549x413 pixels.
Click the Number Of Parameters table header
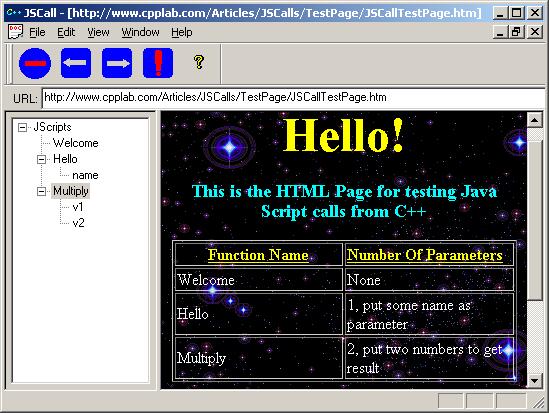click(429, 255)
